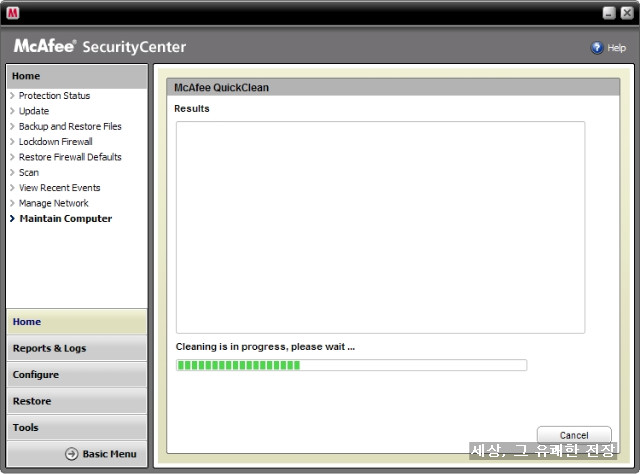Screen dimensions: 640x474
Task: Start Scan from the Home list
Action: click(29, 172)
